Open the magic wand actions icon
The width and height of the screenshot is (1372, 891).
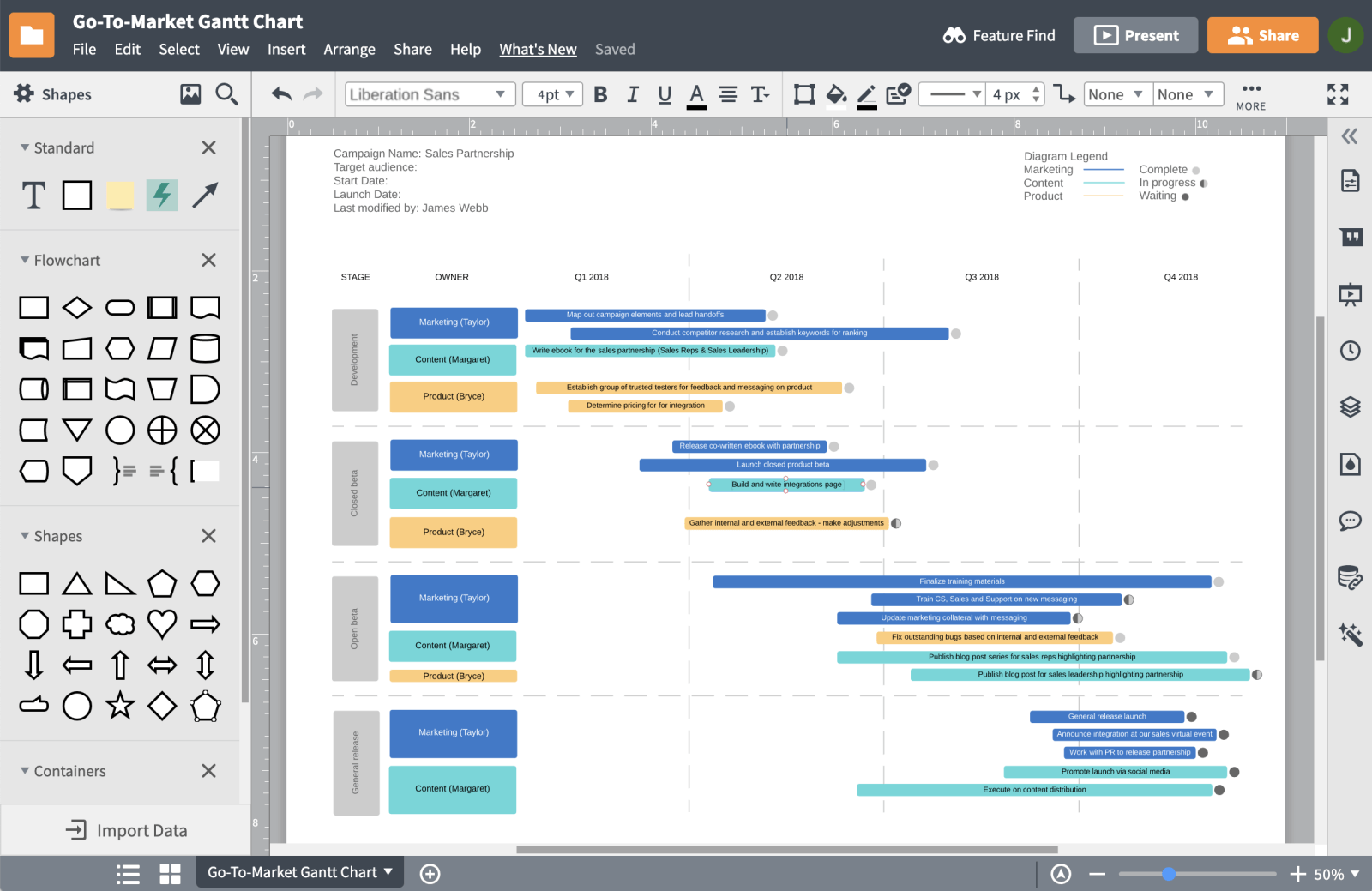point(1350,634)
